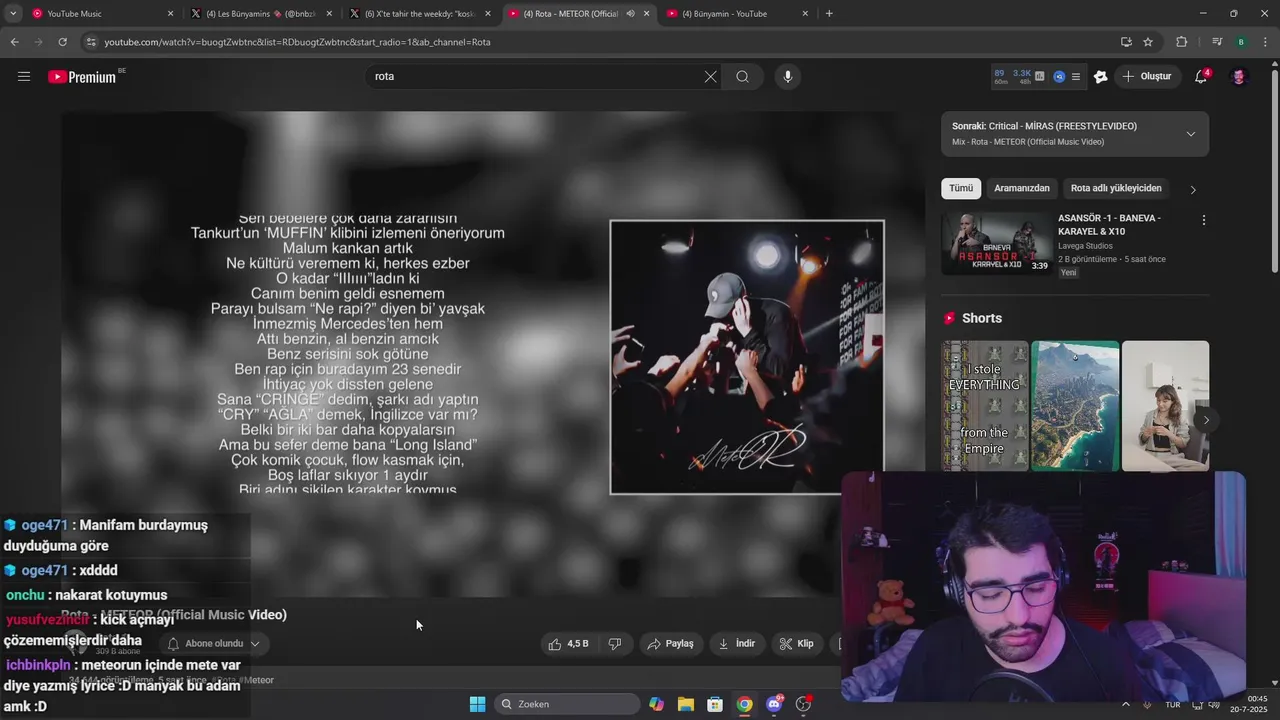This screenshot has width=1280, height=720.
Task: Show more filter chips with the arrow
Action: coord(1192,189)
